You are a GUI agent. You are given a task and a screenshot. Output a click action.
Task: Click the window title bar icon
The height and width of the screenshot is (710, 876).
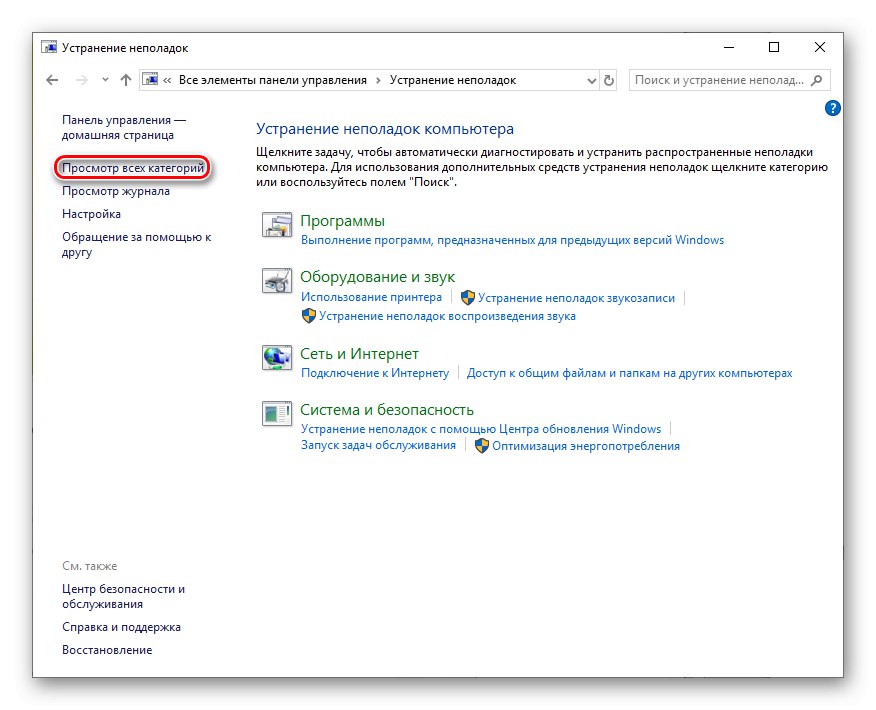49,47
